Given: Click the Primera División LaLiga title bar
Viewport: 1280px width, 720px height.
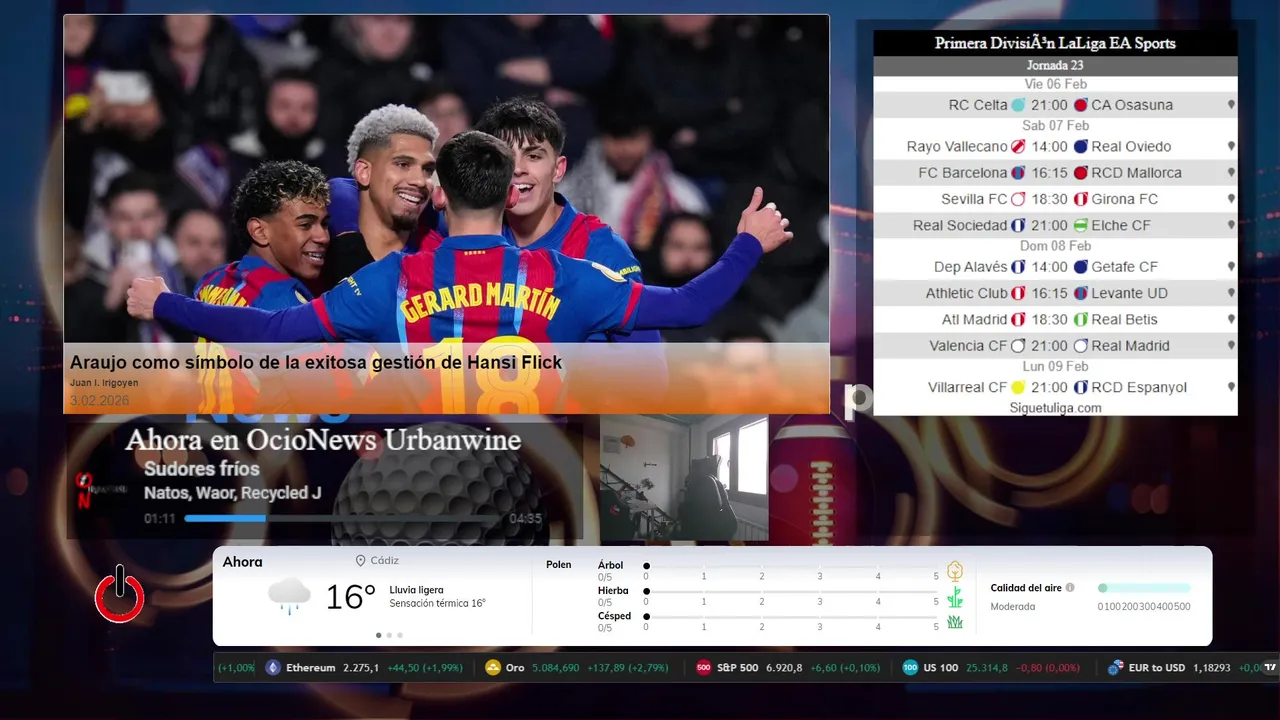Looking at the screenshot, I should pyautogui.click(x=1055, y=43).
